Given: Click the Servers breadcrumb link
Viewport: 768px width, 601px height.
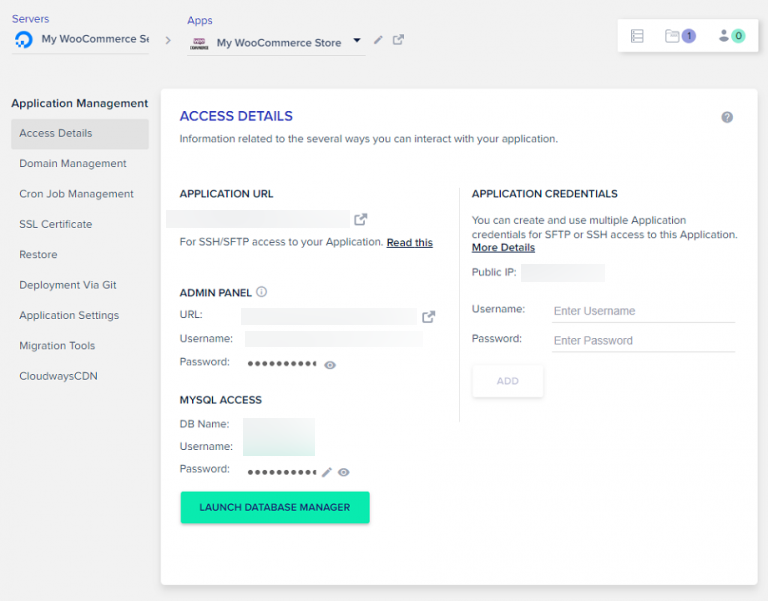Looking at the screenshot, I should click(30, 19).
